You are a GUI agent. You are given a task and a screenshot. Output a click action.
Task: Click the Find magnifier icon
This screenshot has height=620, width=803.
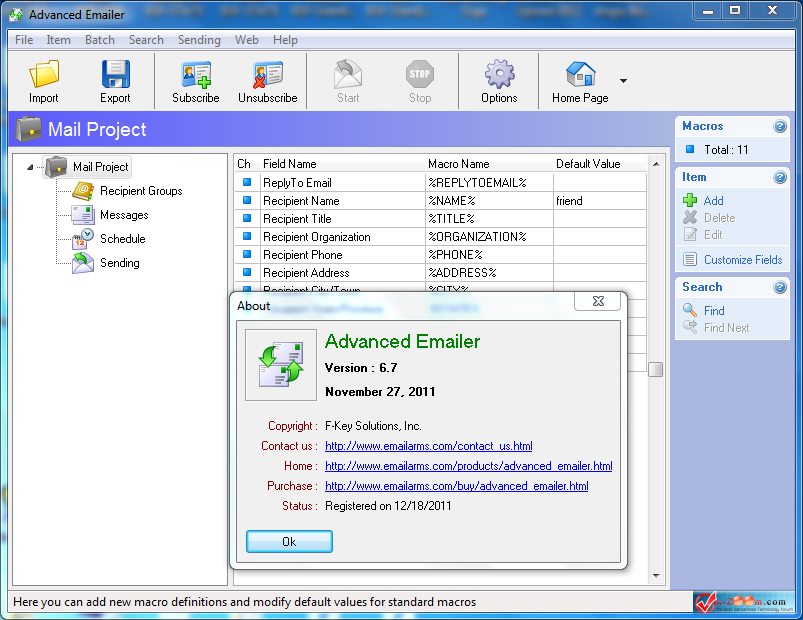690,310
